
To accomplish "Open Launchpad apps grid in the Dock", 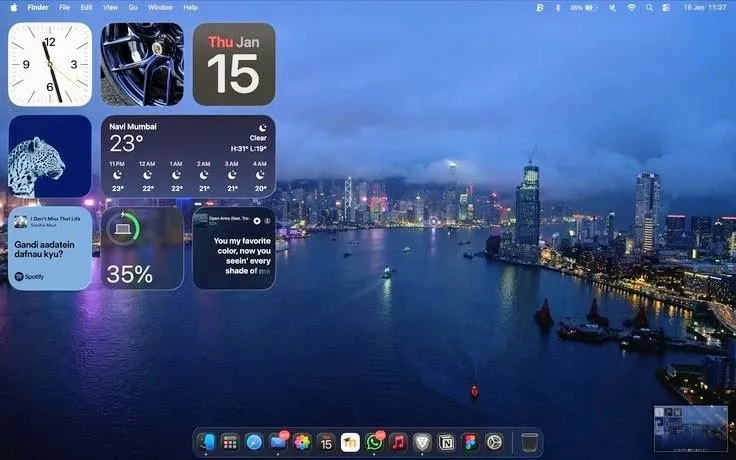I will pos(230,442).
